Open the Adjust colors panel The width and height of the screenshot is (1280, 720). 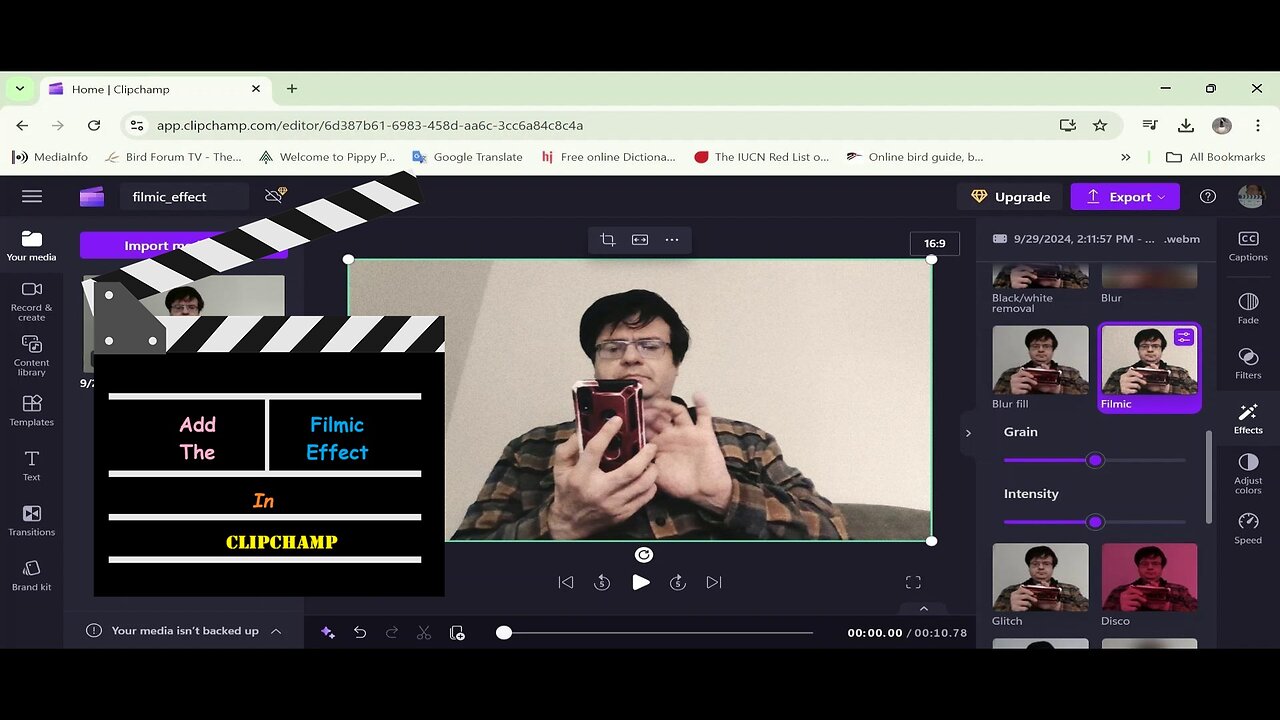click(x=1248, y=473)
